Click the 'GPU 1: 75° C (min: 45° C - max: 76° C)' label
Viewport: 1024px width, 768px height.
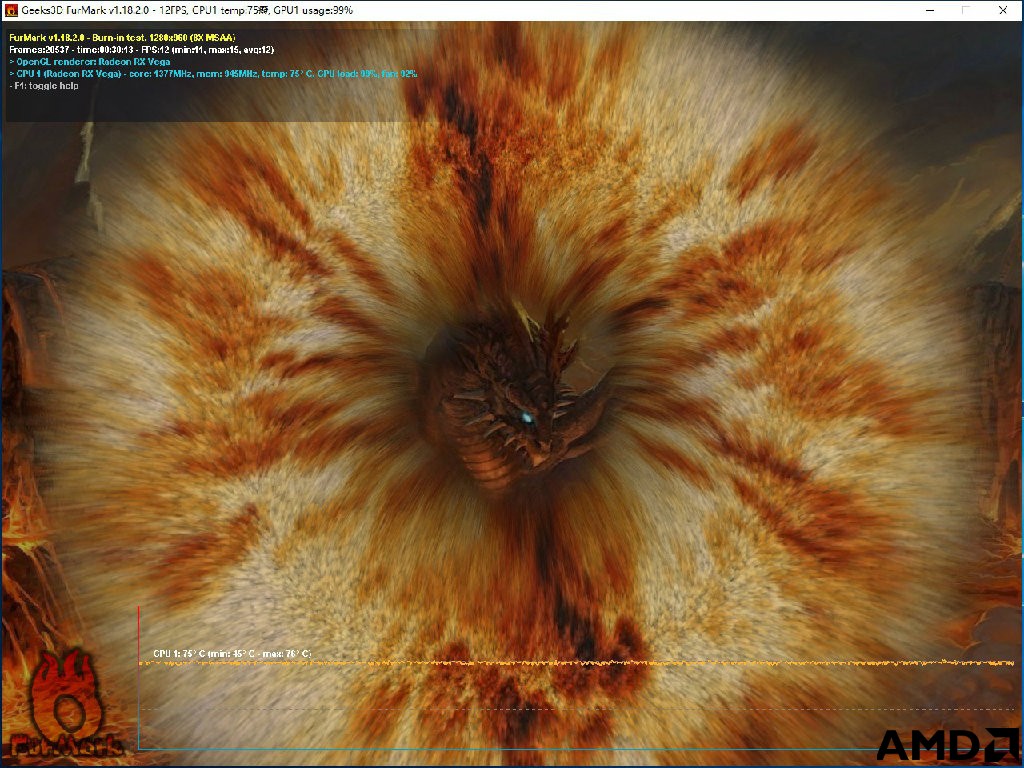coord(232,654)
